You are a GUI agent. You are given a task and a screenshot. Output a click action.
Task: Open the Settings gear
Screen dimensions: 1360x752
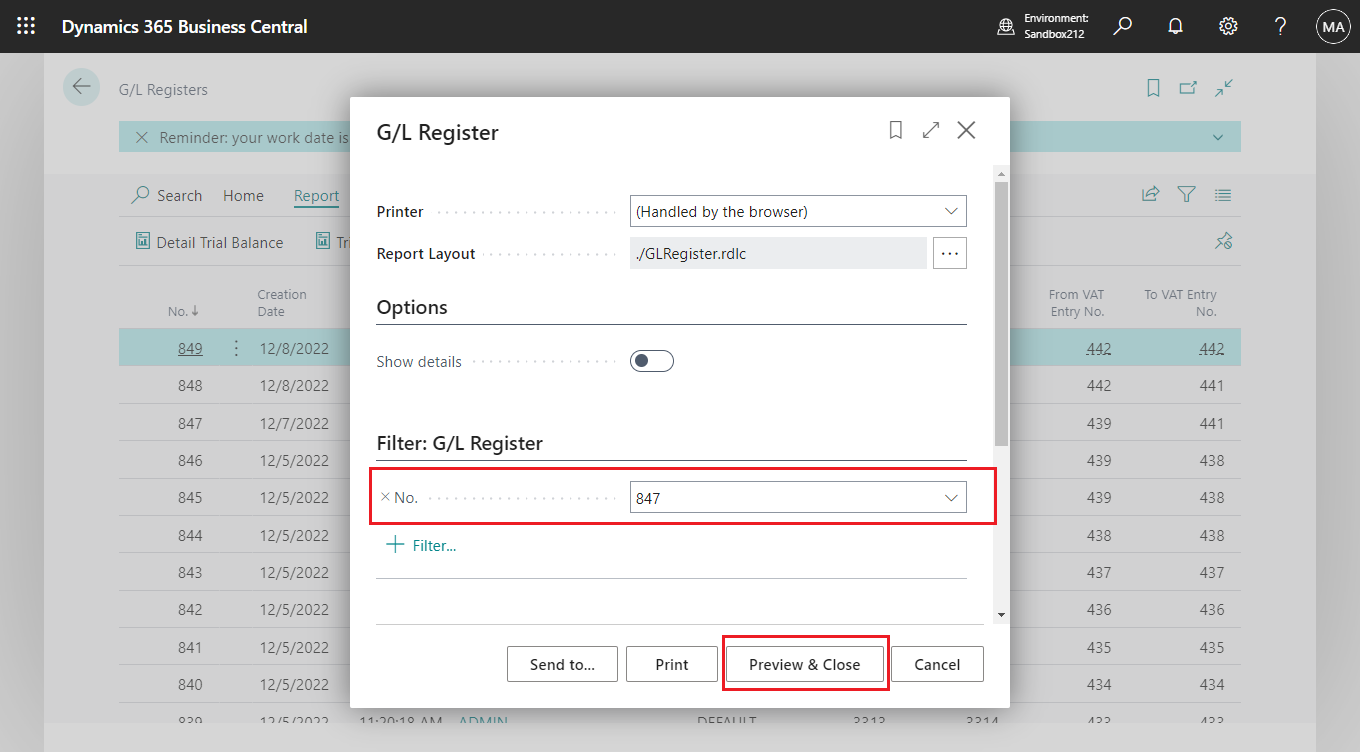pos(1228,26)
